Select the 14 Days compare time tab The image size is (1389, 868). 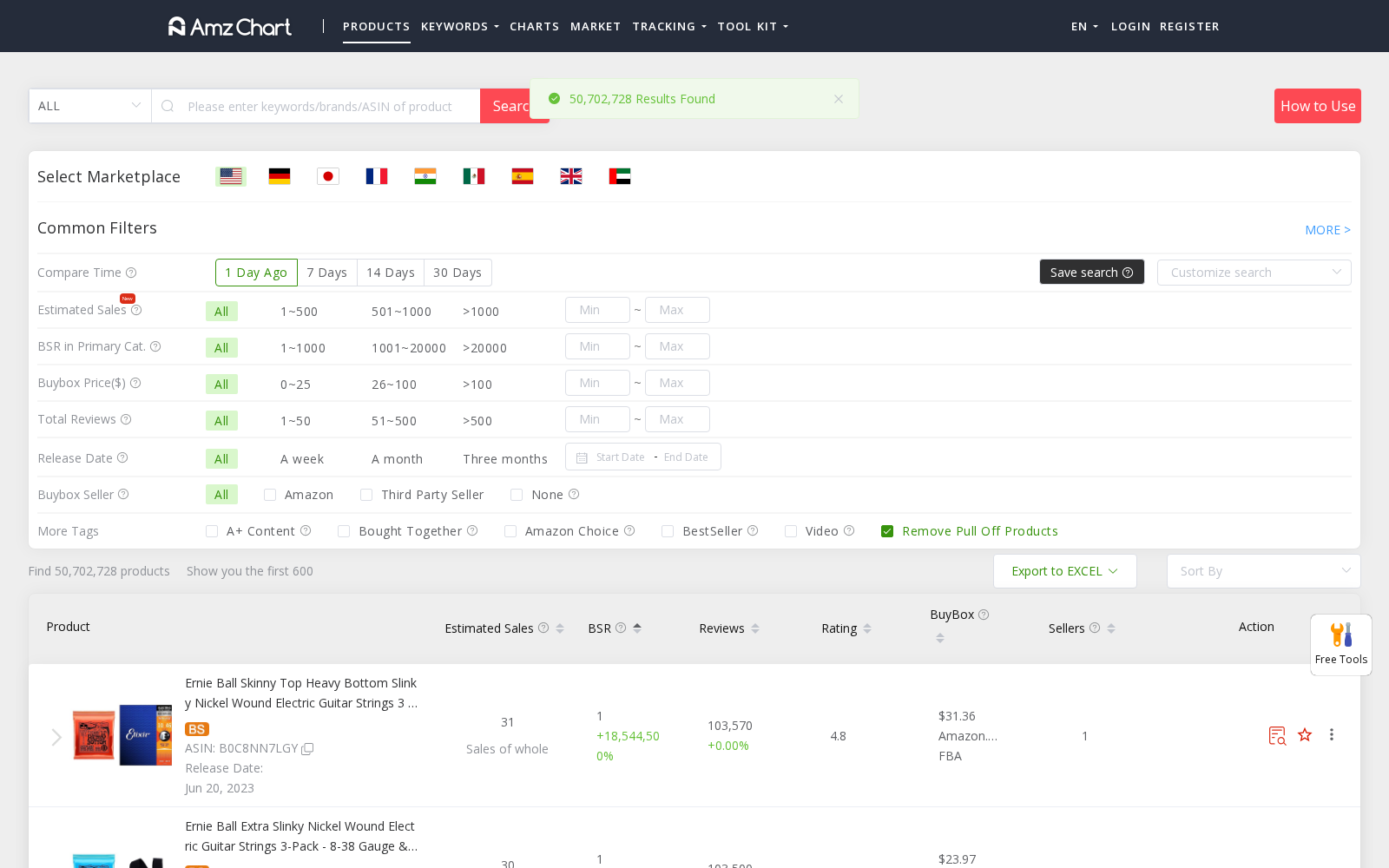click(391, 273)
